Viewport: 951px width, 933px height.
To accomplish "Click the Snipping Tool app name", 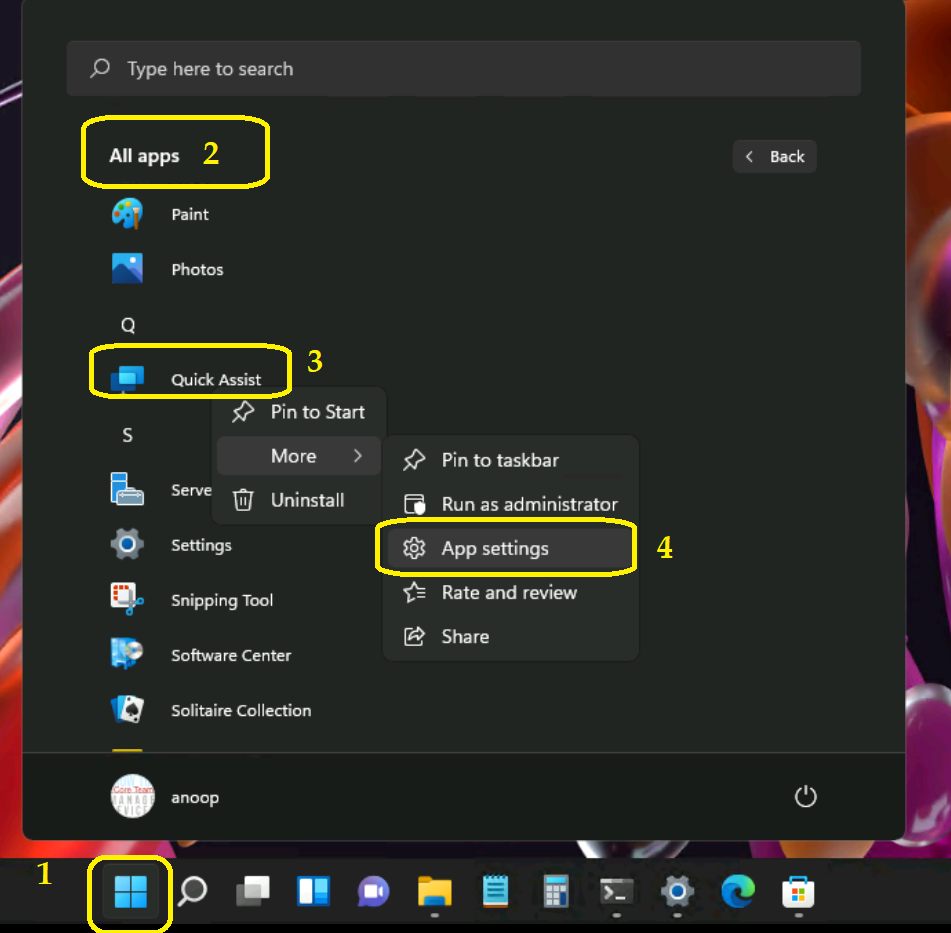I will (222, 600).
